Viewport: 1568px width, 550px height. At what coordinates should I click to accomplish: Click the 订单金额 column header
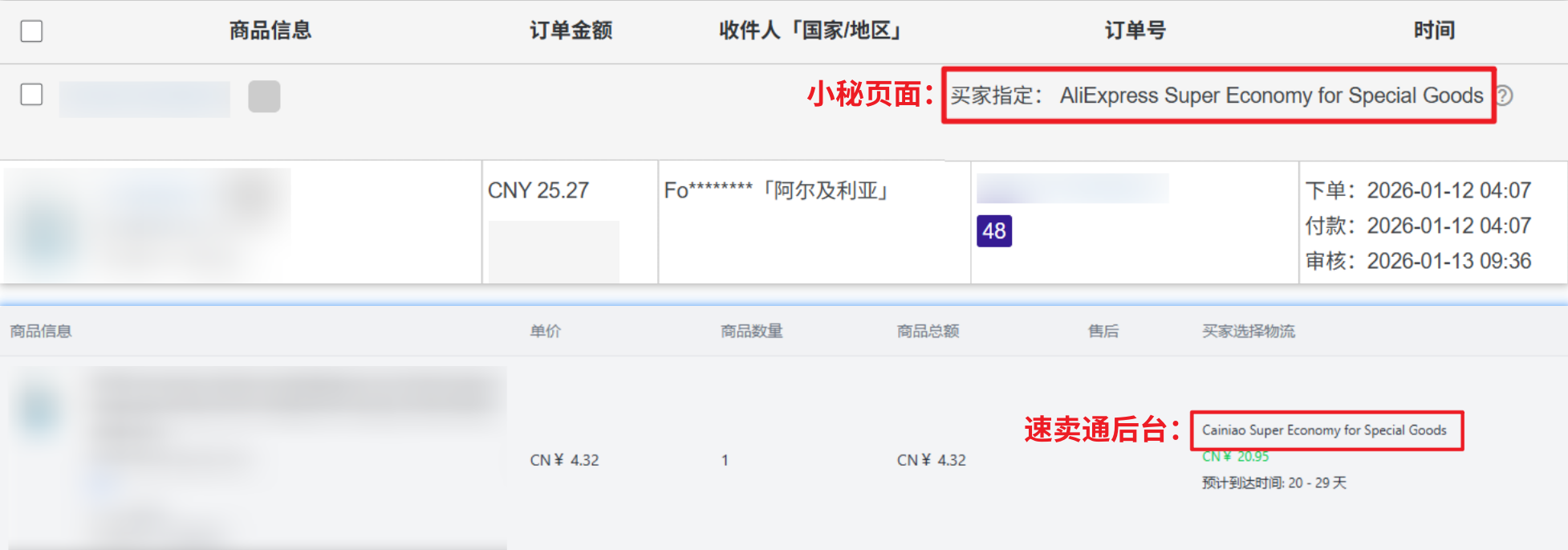(x=571, y=31)
